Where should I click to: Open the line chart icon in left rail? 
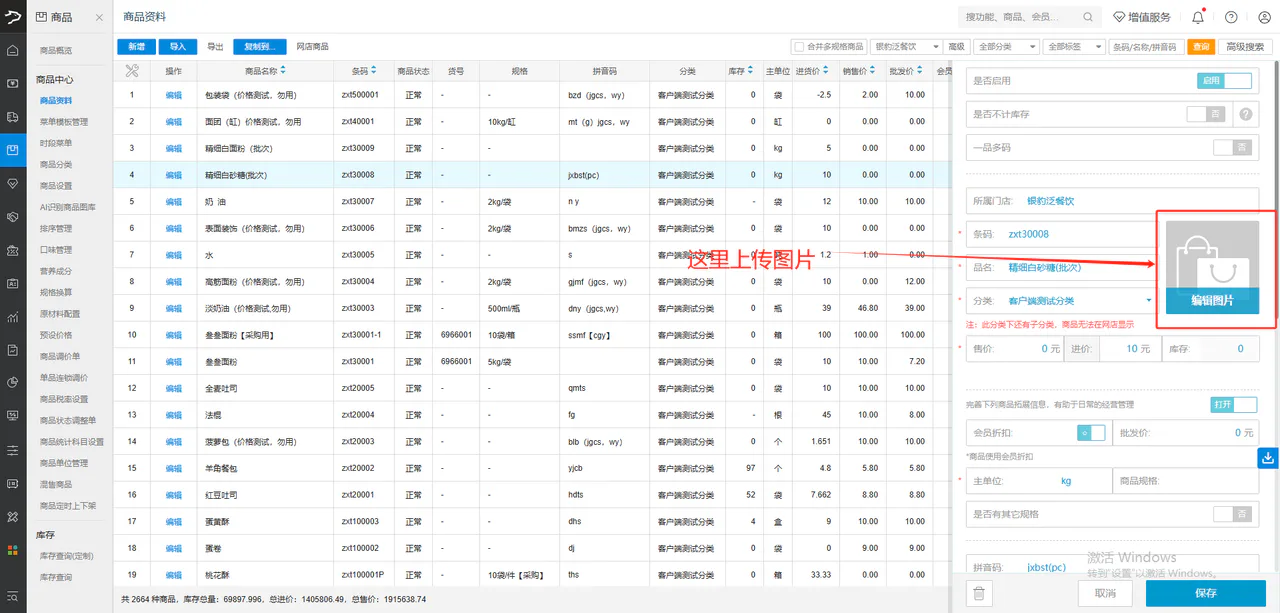12,318
